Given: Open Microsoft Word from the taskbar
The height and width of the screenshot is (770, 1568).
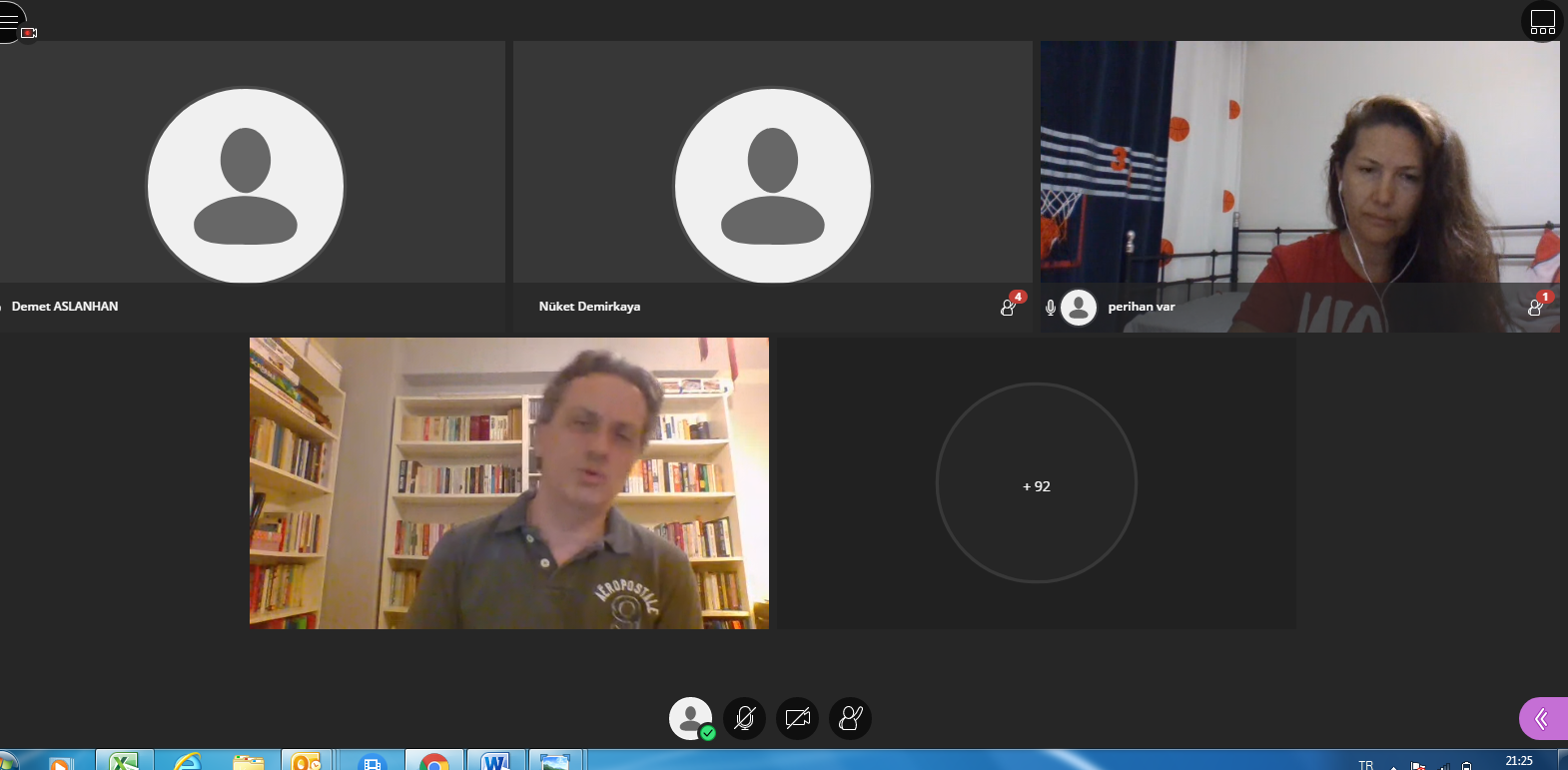Looking at the screenshot, I should [495, 762].
